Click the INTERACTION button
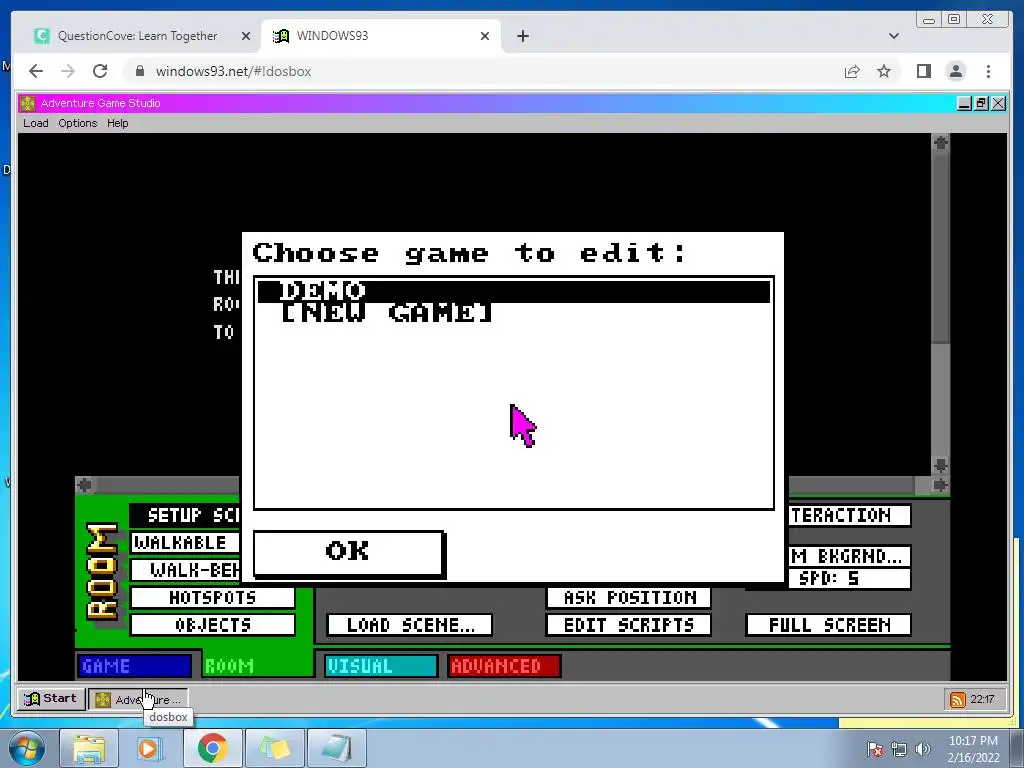 pos(850,515)
